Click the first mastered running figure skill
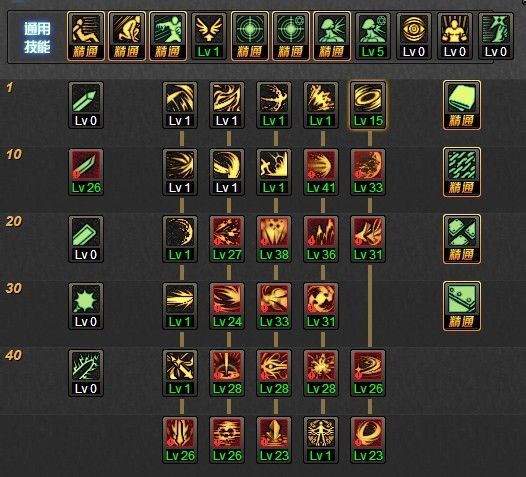The height and width of the screenshot is (477, 526). [x=86, y=36]
